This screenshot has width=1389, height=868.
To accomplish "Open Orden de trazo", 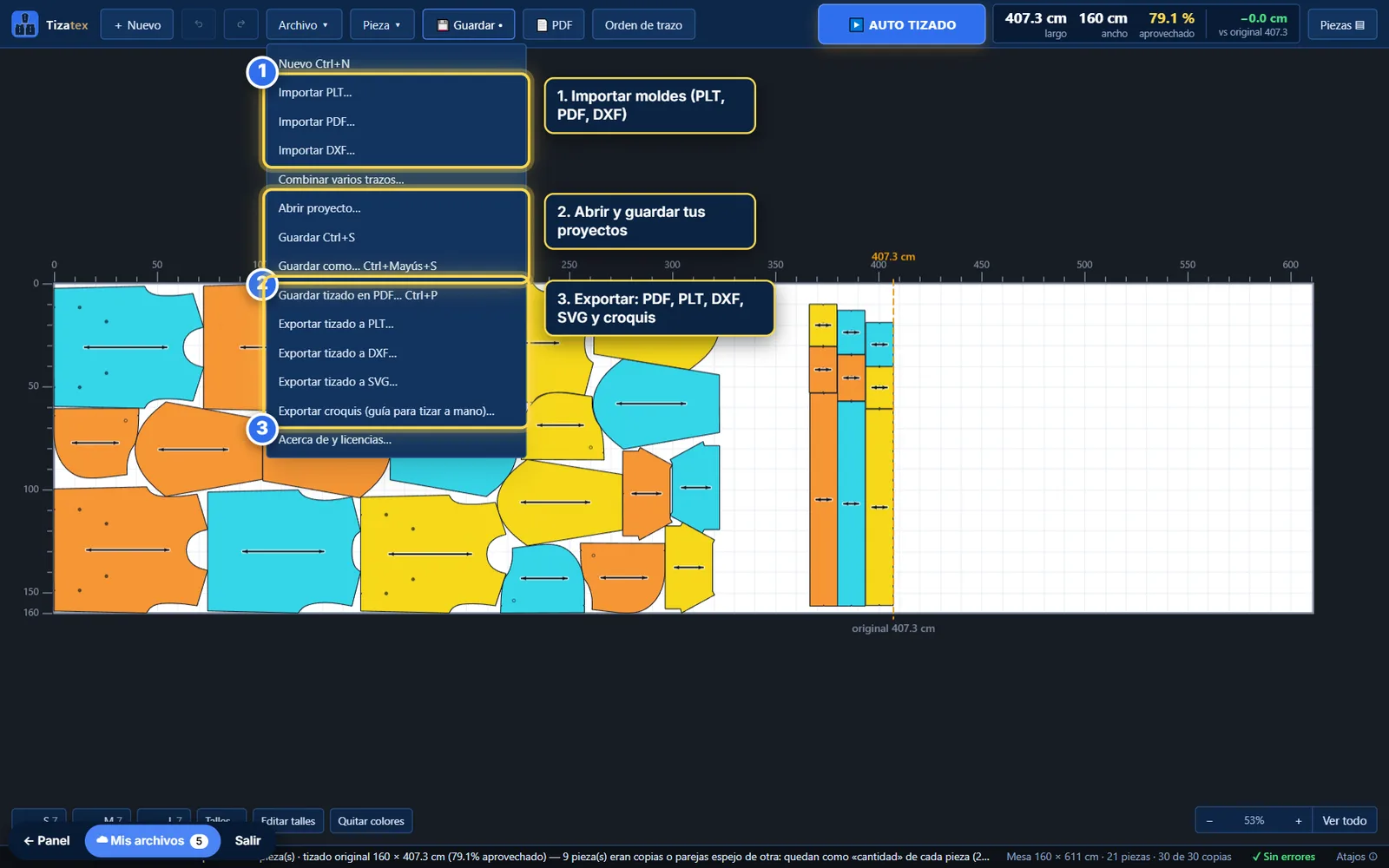I will (x=643, y=24).
